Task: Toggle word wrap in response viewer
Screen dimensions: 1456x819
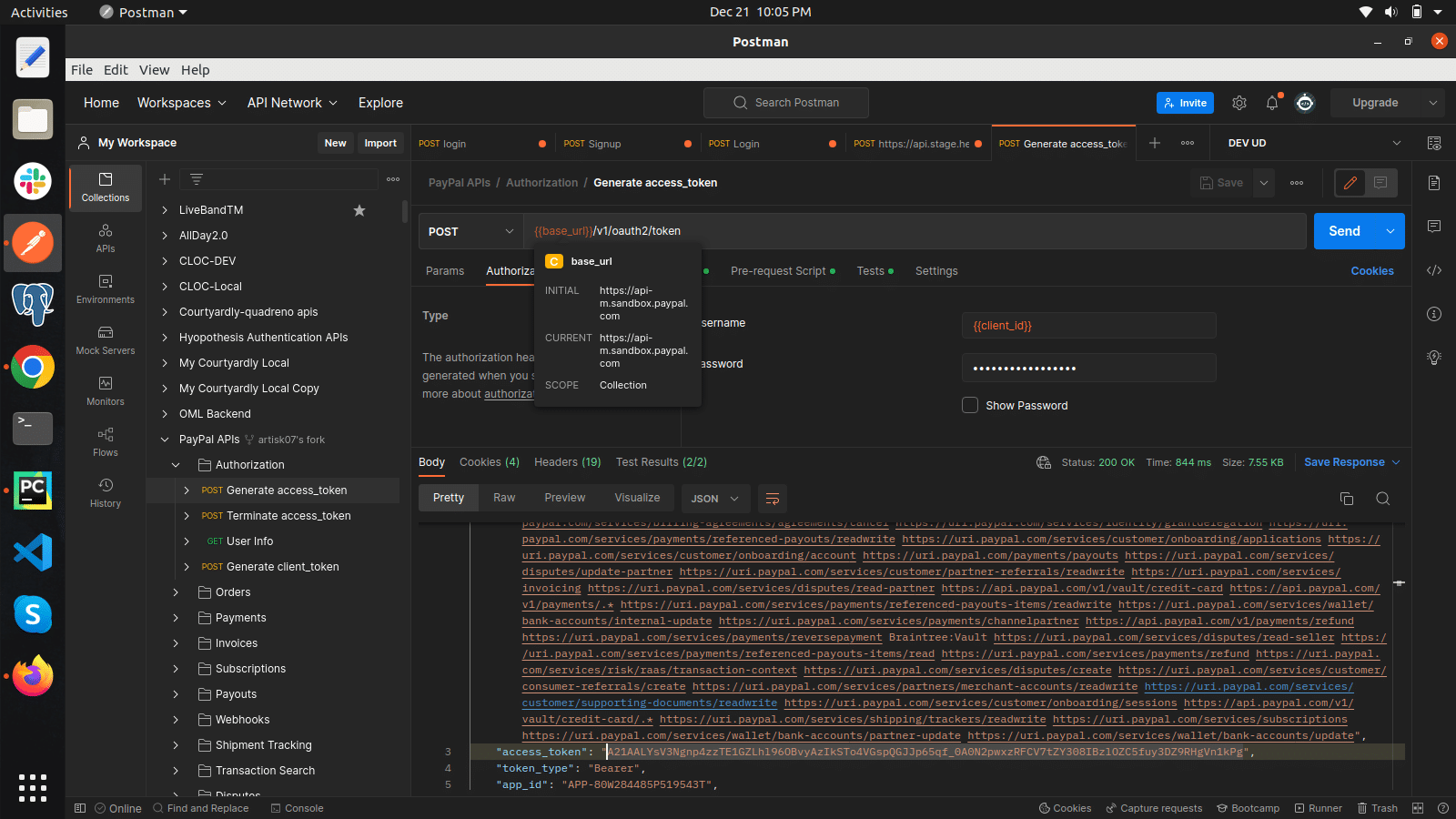Action: (773, 499)
